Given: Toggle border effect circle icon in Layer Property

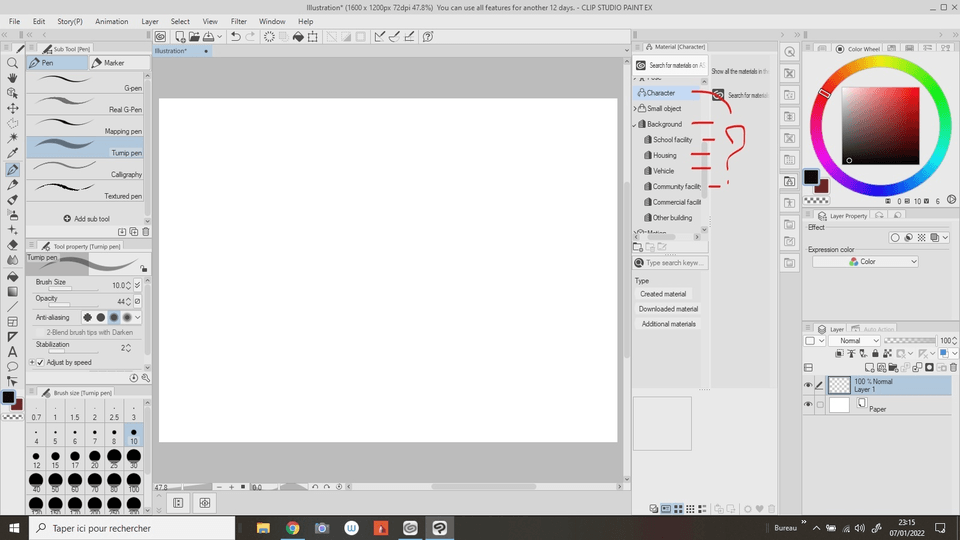Looking at the screenshot, I should 895,238.
